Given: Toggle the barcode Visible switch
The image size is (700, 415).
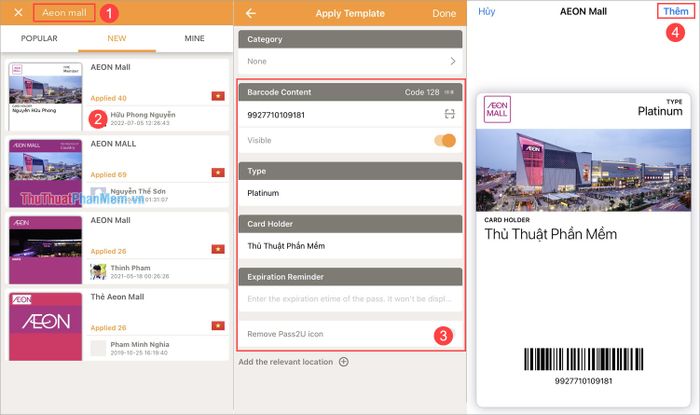Looking at the screenshot, I should tap(445, 141).
